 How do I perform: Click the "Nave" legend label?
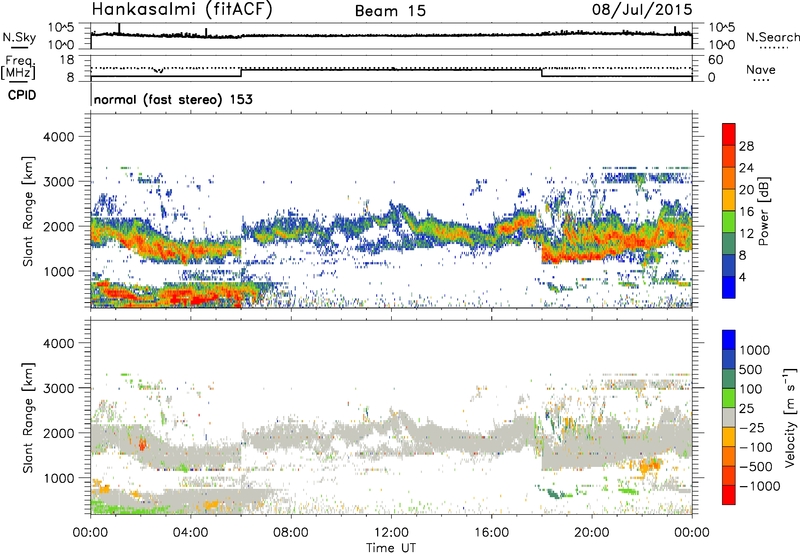(761, 70)
